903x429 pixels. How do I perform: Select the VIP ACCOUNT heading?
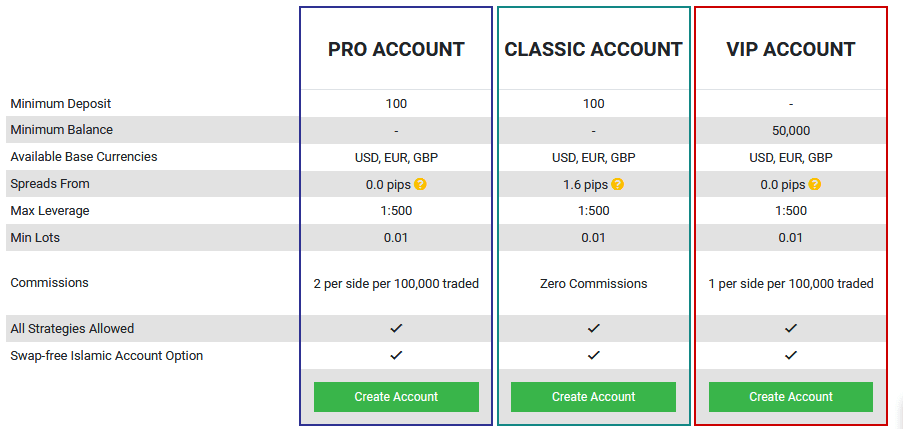pyautogui.click(x=791, y=50)
